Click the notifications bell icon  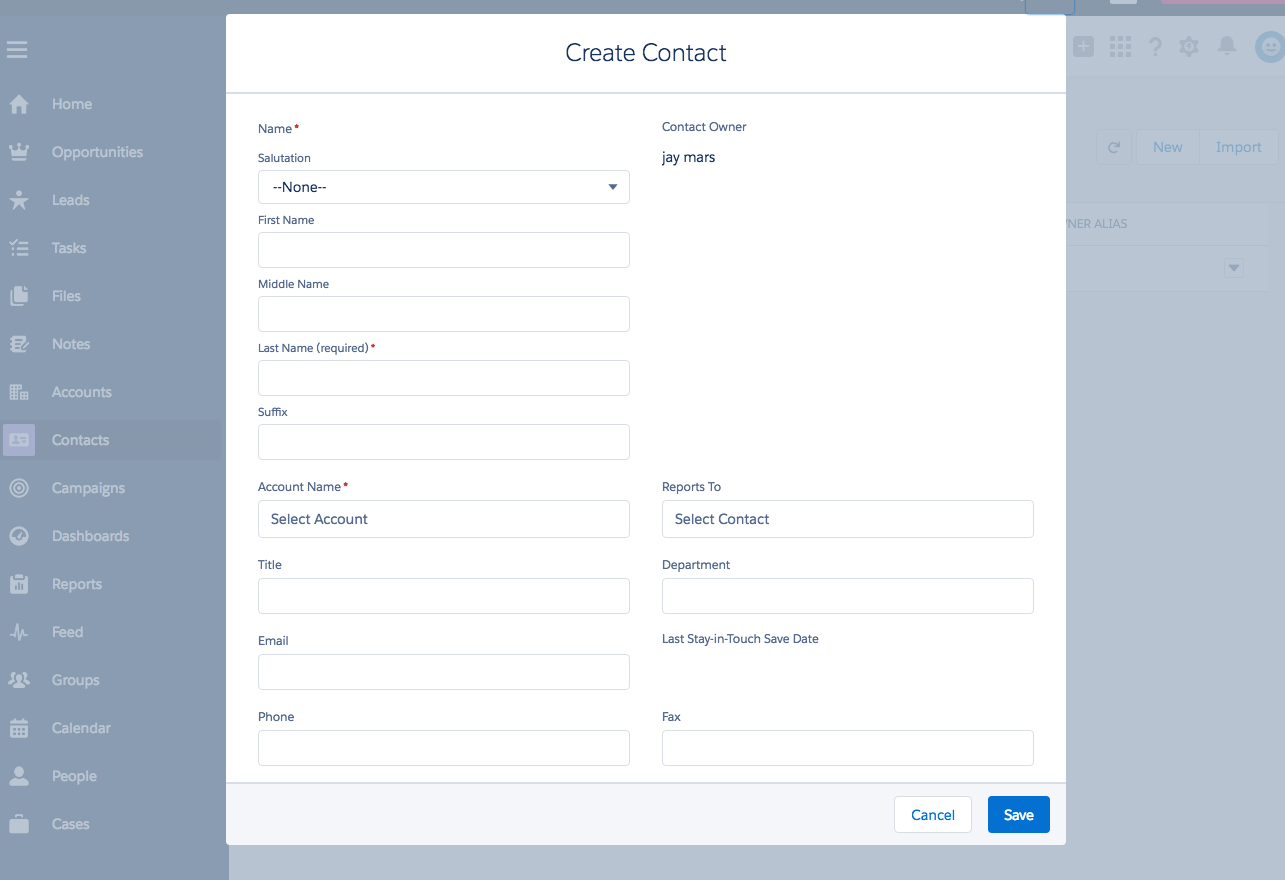point(1227,46)
